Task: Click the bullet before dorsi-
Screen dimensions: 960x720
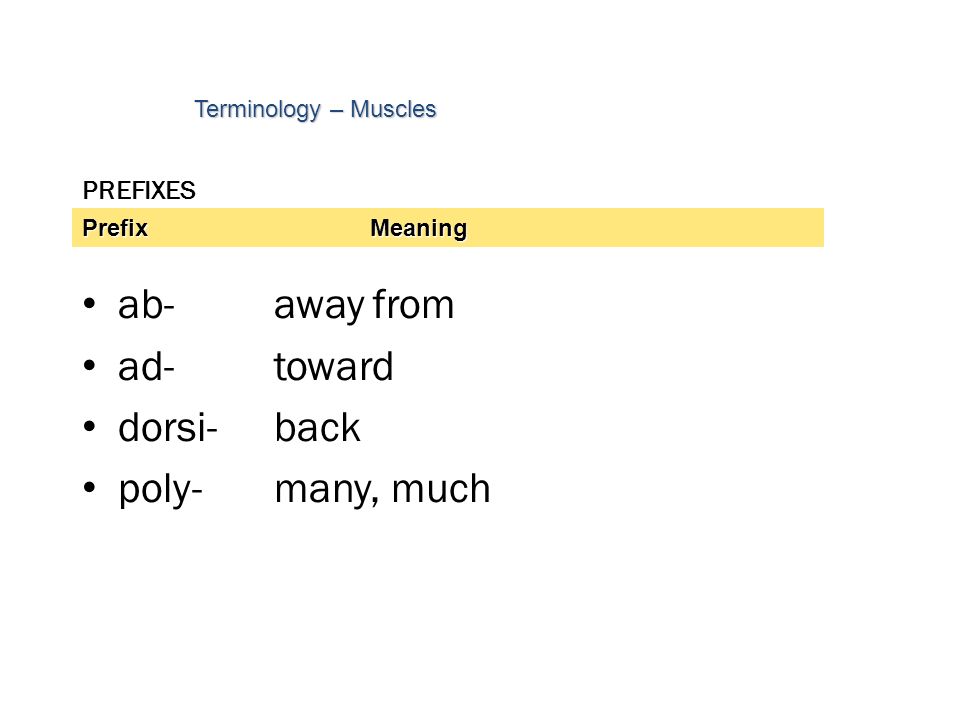Action: point(89,426)
